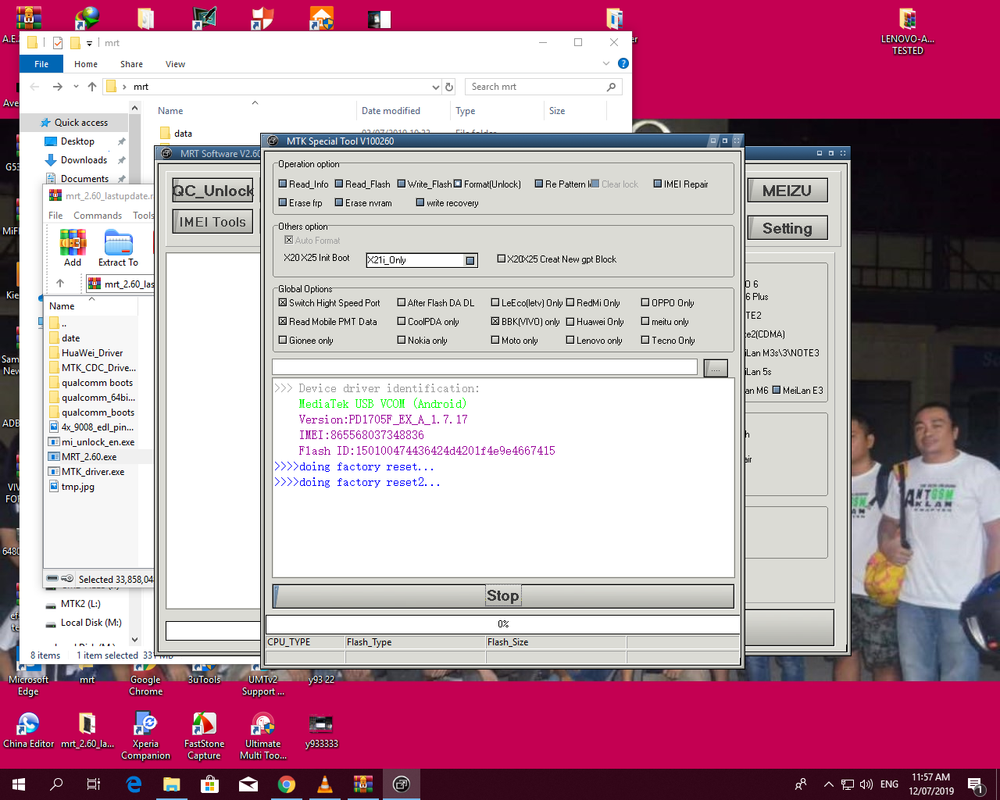
Task: Select MRT_2.60.exe in WinRAR list
Action: pyautogui.click(x=89, y=457)
